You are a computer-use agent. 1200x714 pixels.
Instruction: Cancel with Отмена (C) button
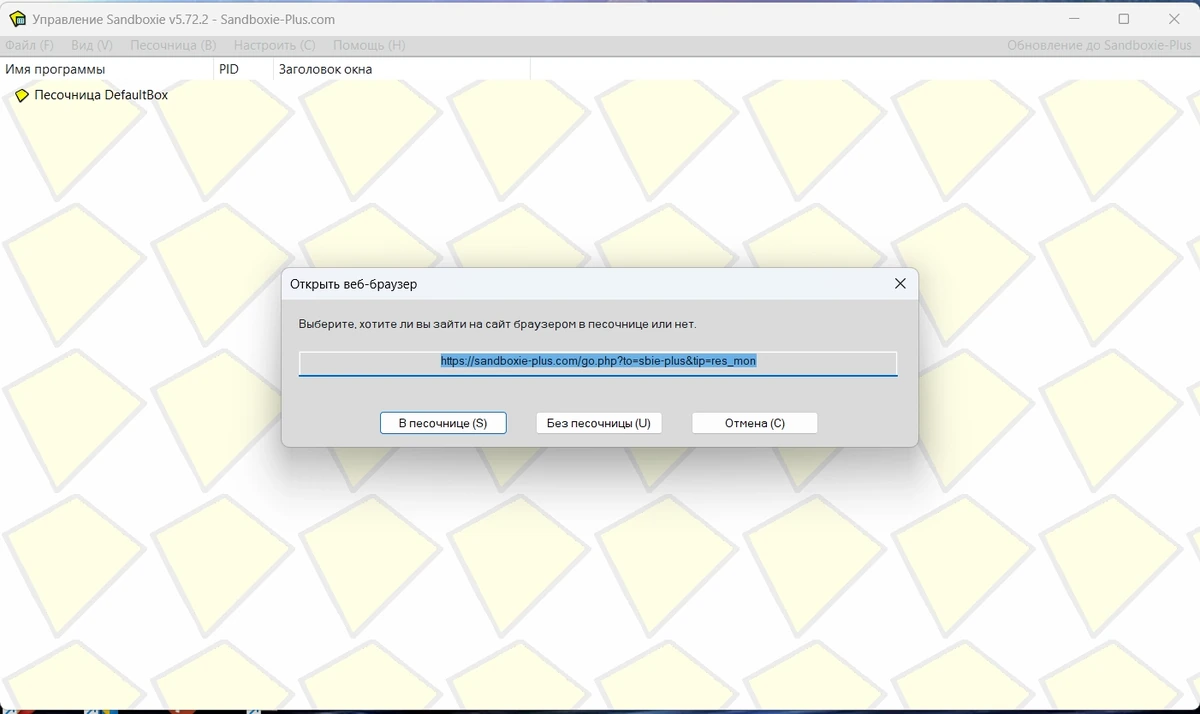(755, 423)
